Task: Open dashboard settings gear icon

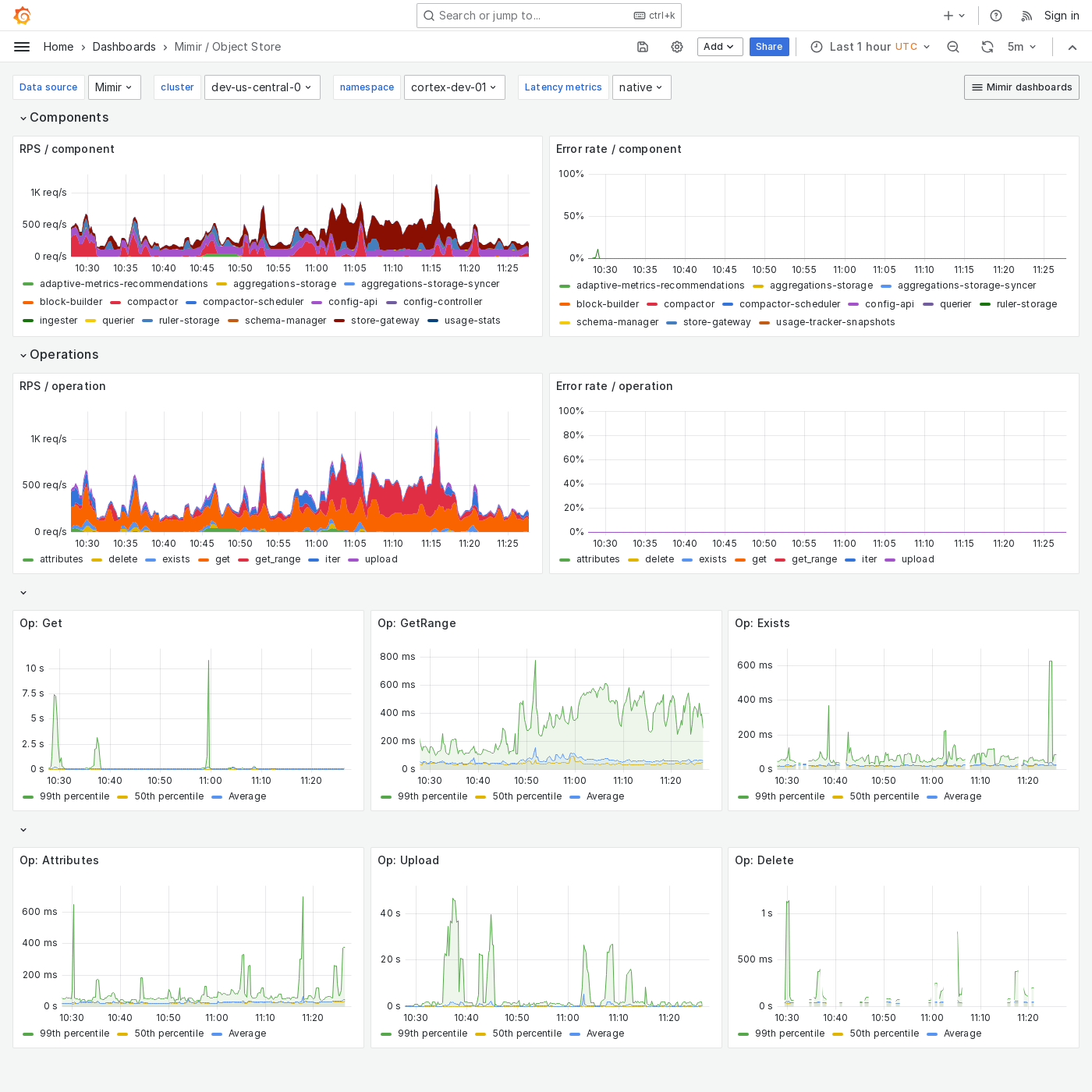Action: point(677,47)
